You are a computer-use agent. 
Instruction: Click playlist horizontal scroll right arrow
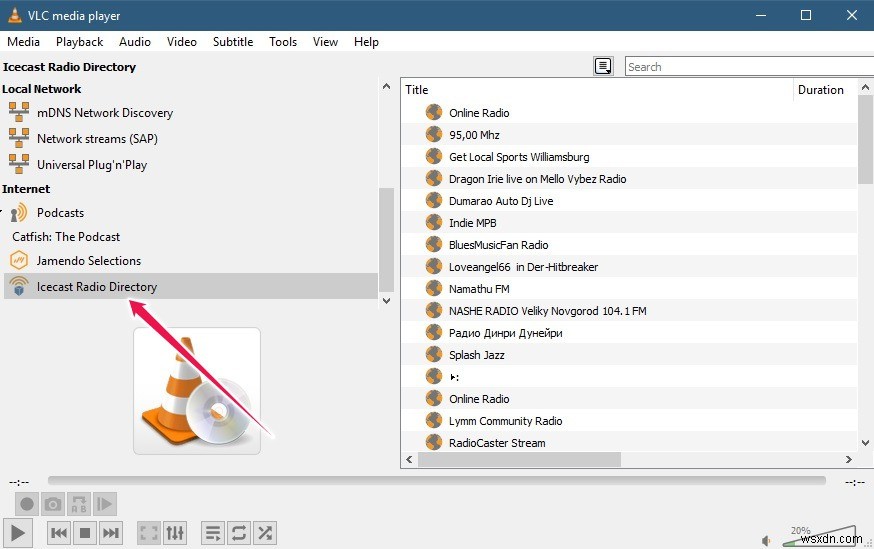(848, 460)
